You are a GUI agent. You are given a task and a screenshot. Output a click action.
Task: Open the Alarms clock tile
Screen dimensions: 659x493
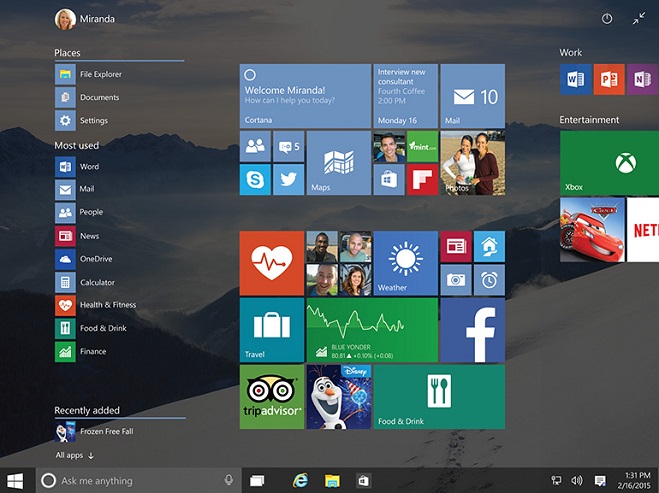tap(490, 280)
